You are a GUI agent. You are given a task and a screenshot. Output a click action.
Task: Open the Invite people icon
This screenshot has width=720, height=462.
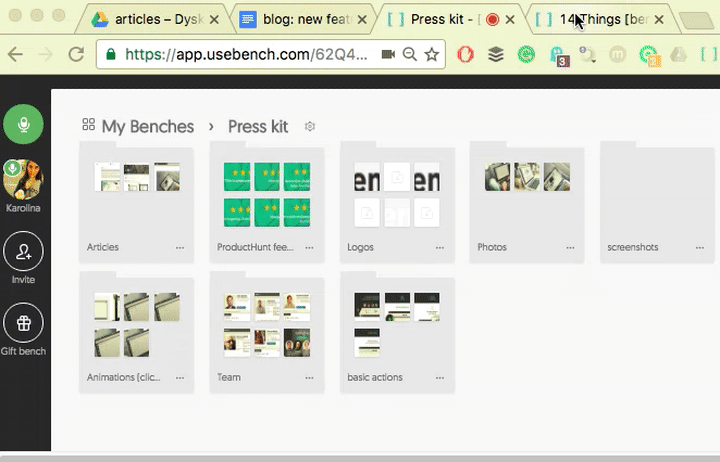[23, 250]
